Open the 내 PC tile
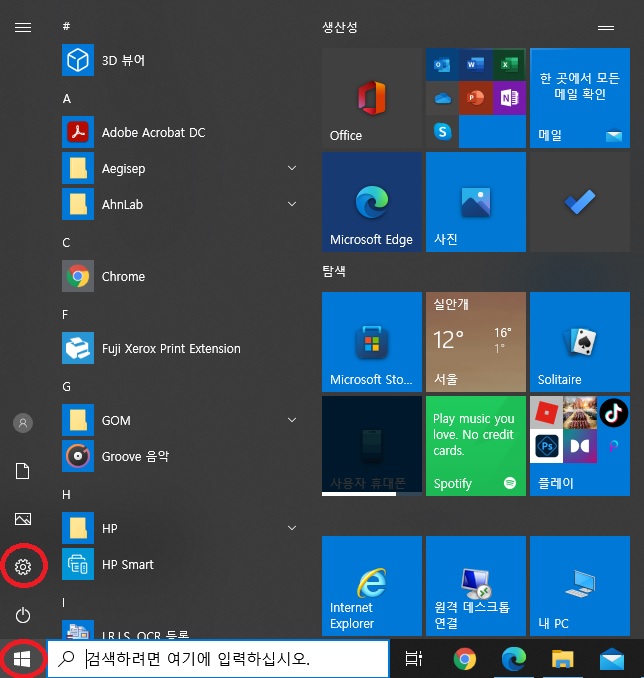Image resolution: width=644 pixels, height=678 pixels. (x=580, y=586)
